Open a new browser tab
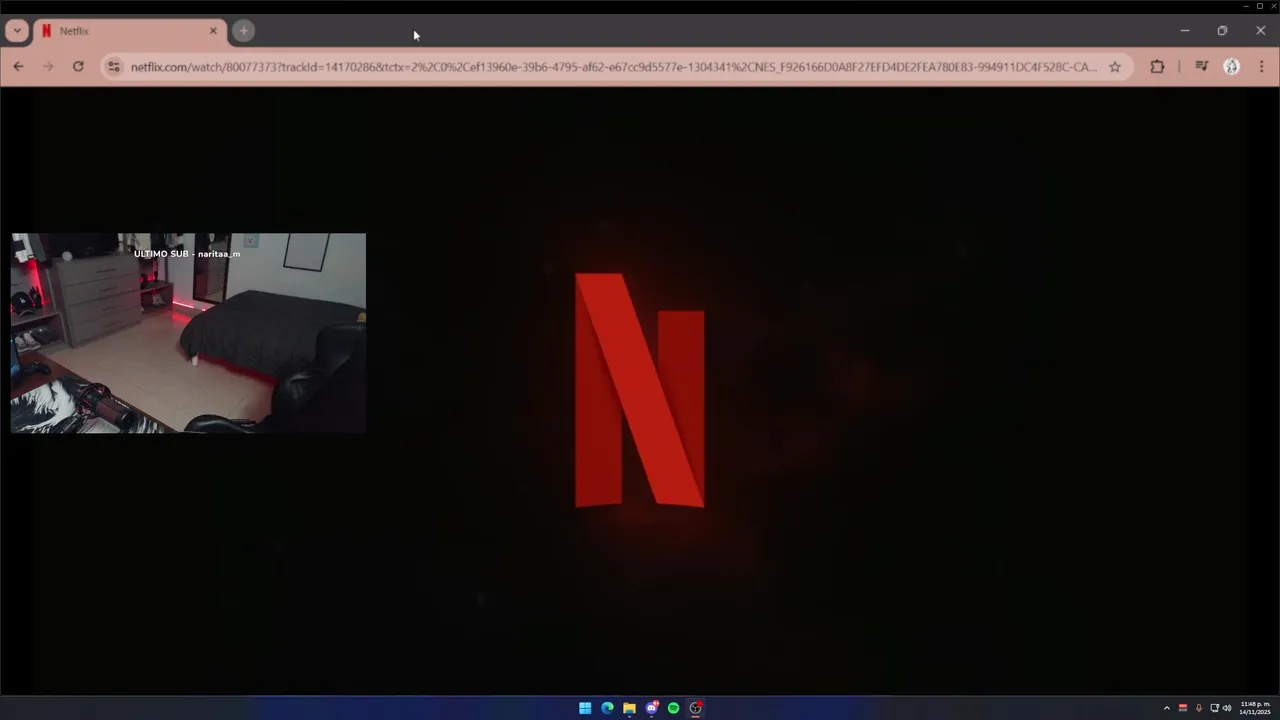The height and width of the screenshot is (720, 1280). [x=243, y=31]
